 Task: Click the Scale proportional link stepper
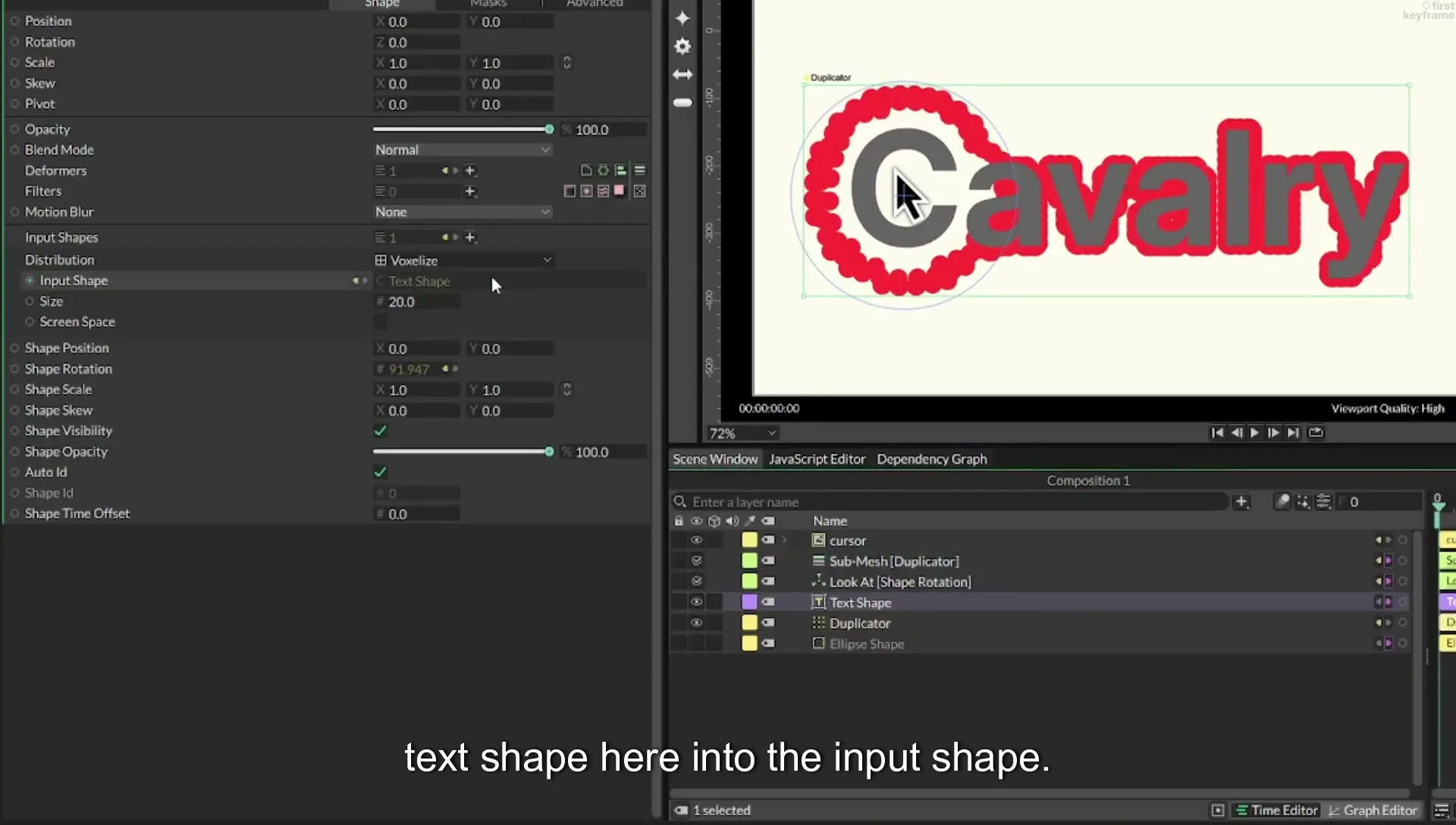click(x=566, y=62)
